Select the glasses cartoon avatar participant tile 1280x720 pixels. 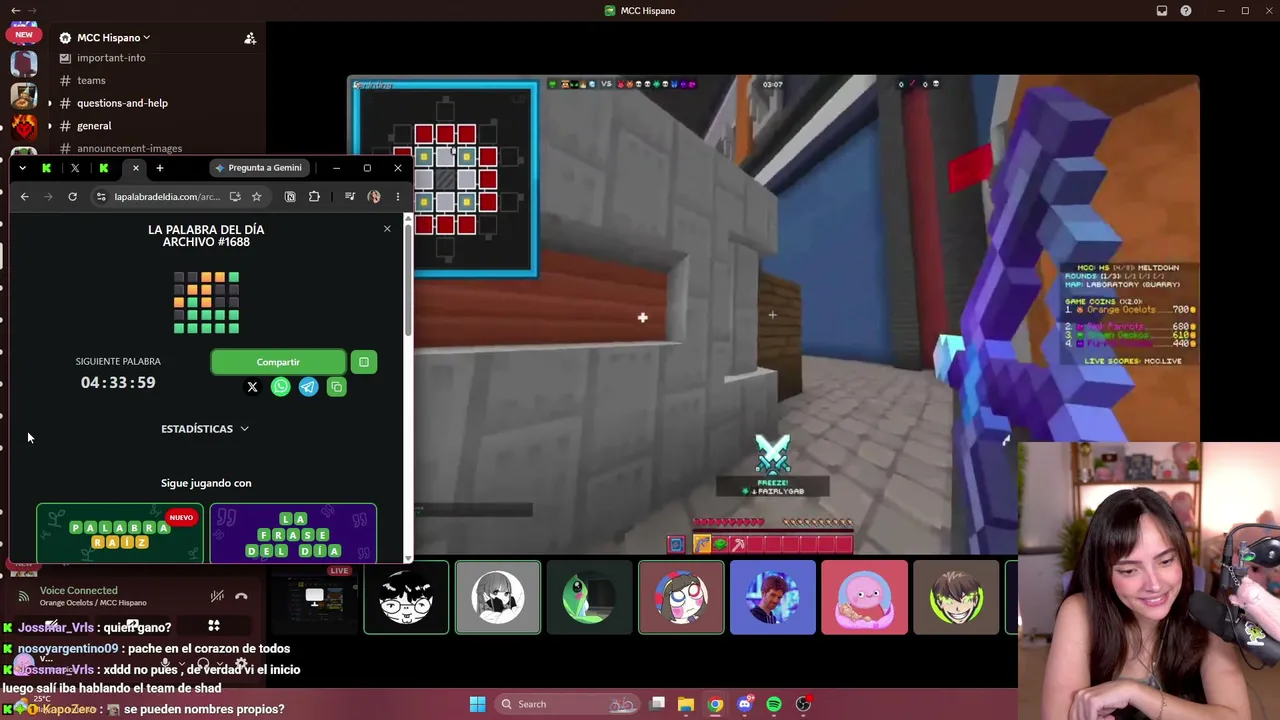(x=406, y=598)
